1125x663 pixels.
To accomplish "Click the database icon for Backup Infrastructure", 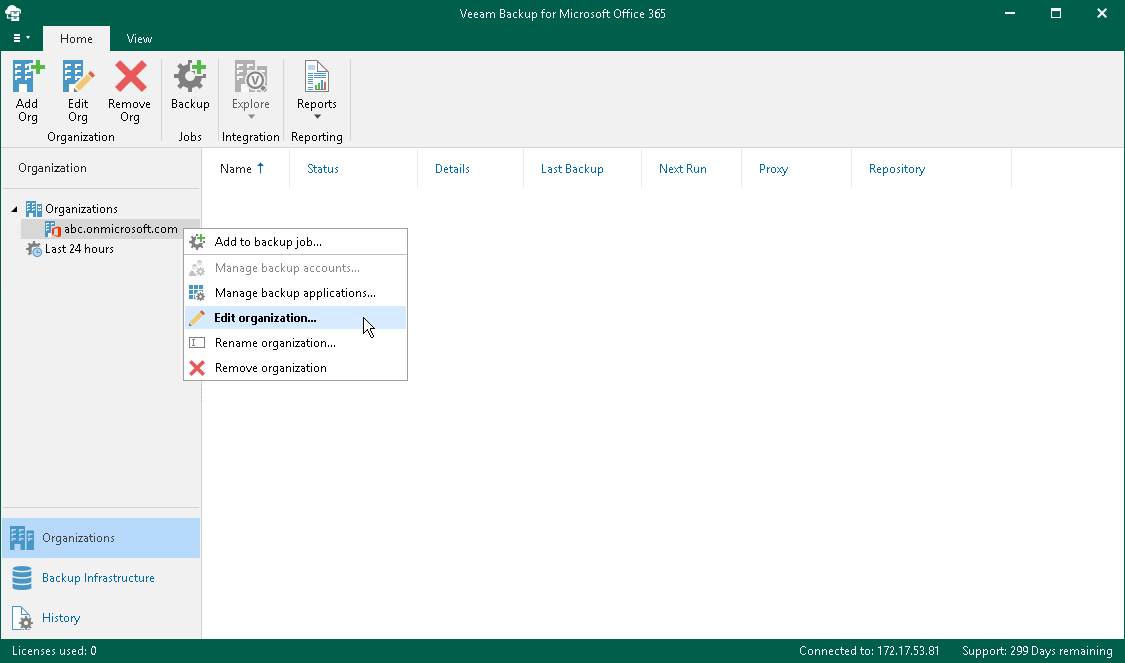I will (x=22, y=578).
